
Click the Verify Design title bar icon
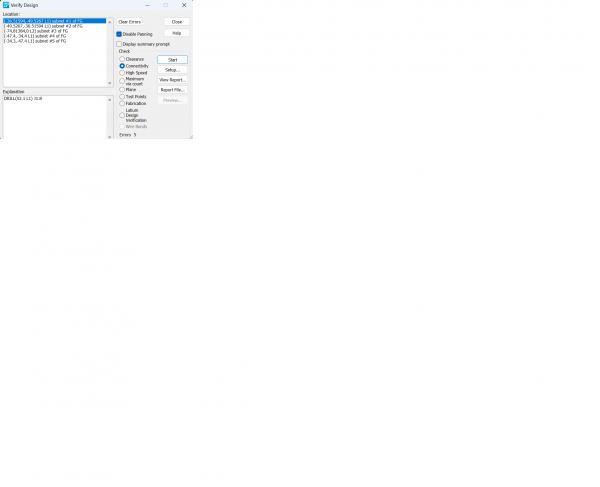[x=6, y=5]
